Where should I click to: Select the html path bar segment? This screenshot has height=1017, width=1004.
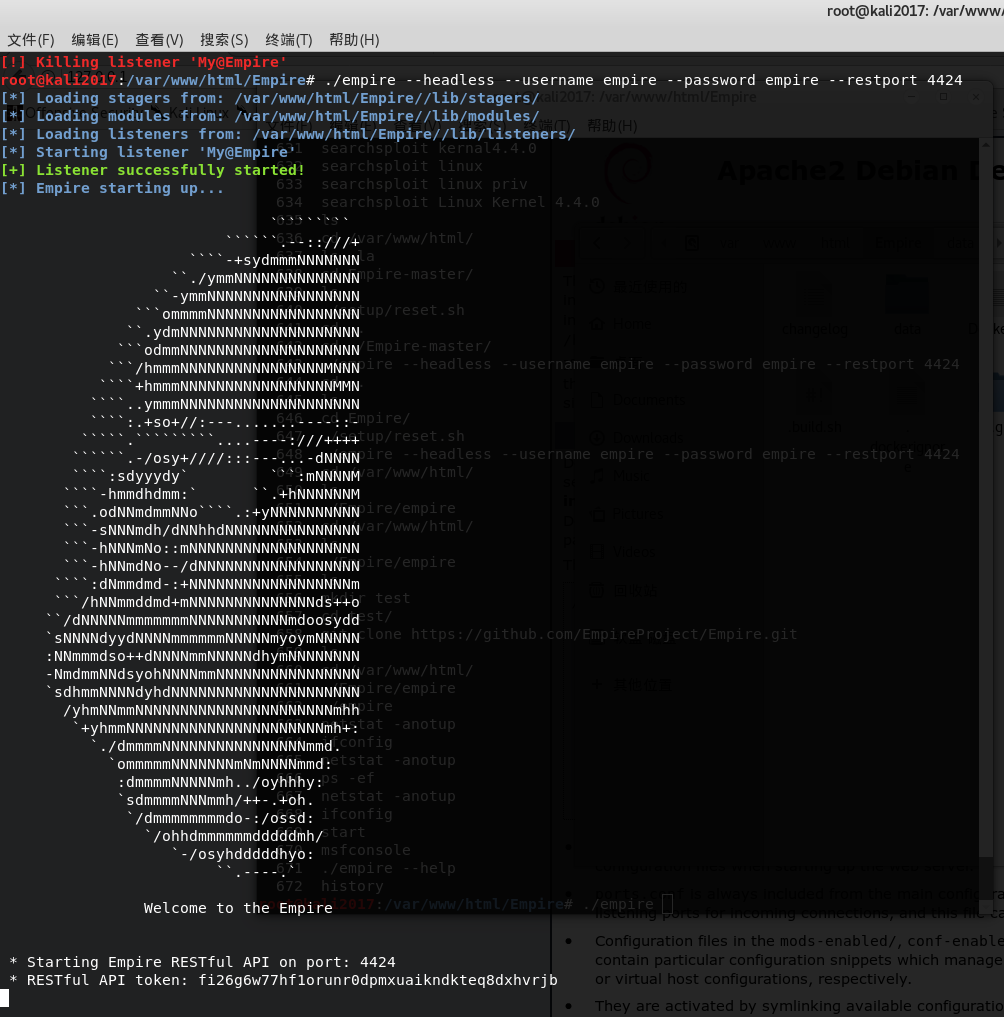tap(834, 243)
